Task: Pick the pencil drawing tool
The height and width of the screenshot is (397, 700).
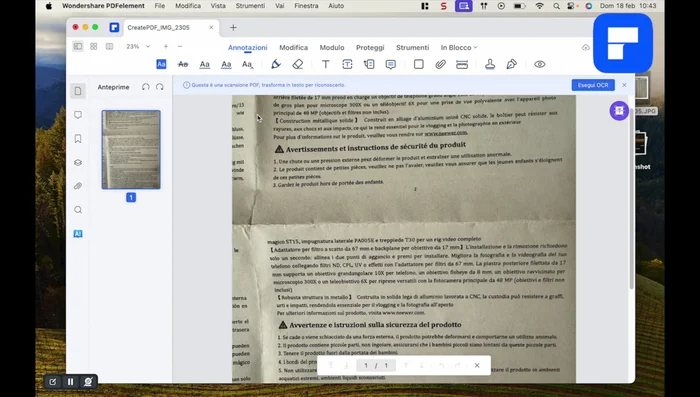Action: (x=276, y=64)
